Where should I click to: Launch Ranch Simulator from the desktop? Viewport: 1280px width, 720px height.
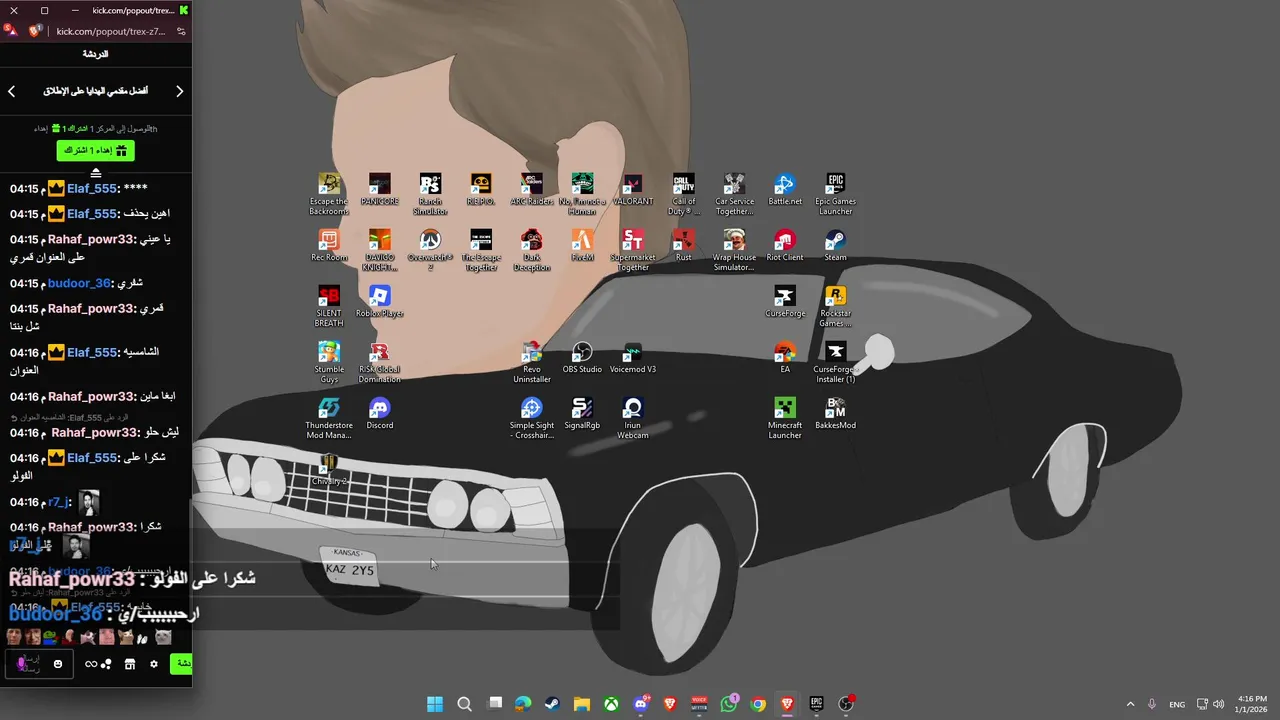430,194
